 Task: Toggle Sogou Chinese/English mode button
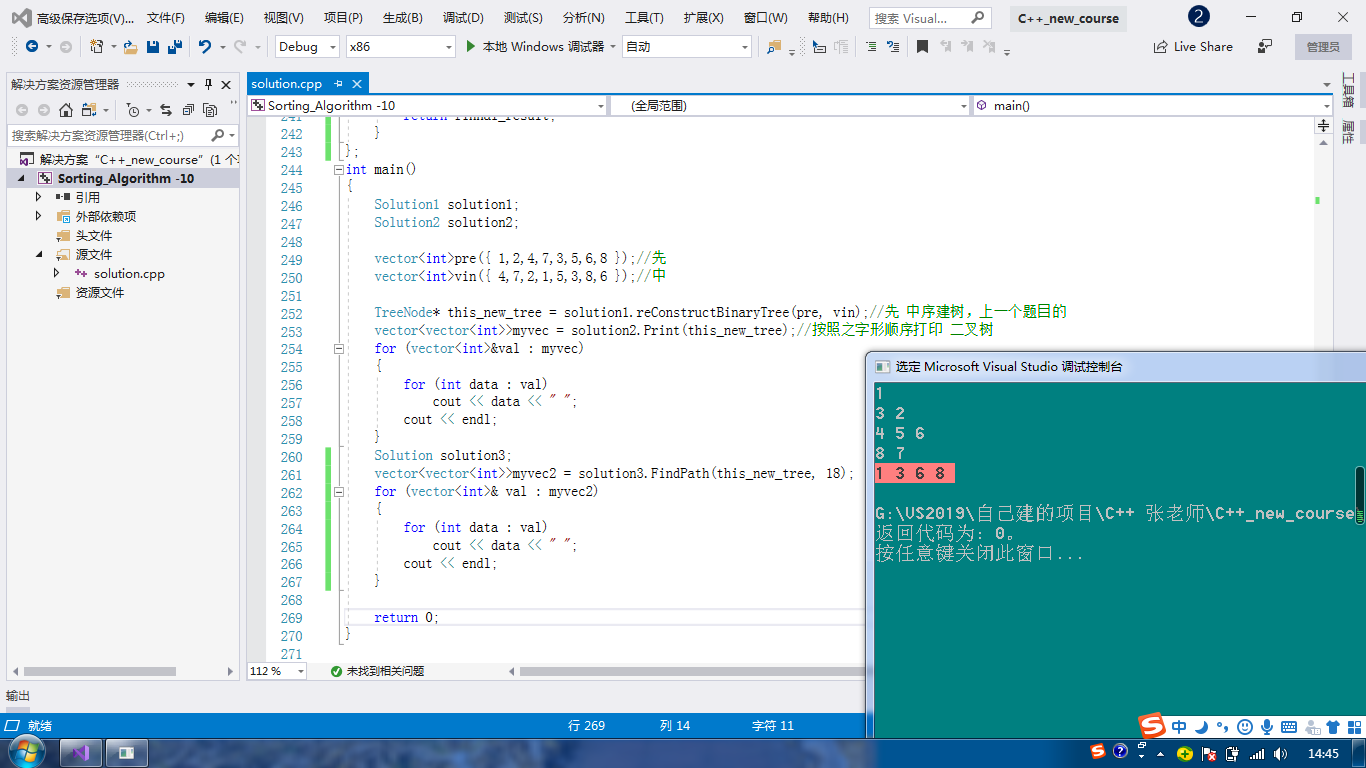click(x=1180, y=727)
